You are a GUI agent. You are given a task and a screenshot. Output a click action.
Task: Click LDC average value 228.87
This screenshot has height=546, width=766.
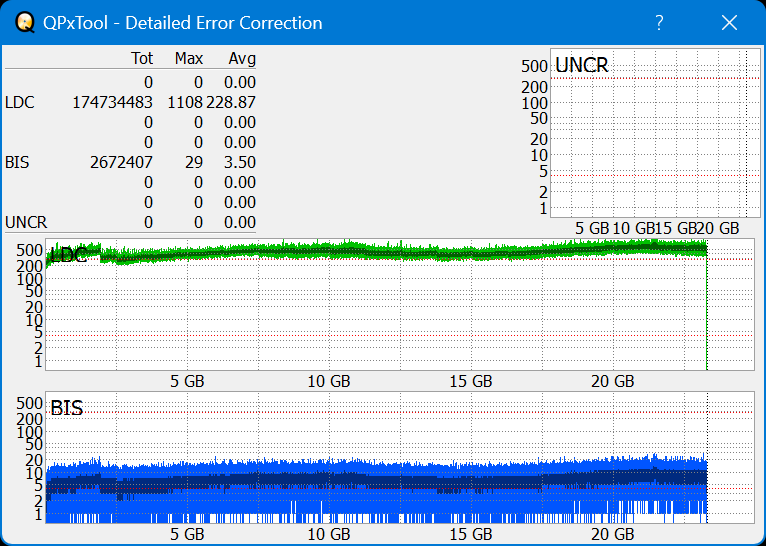point(231,103)
